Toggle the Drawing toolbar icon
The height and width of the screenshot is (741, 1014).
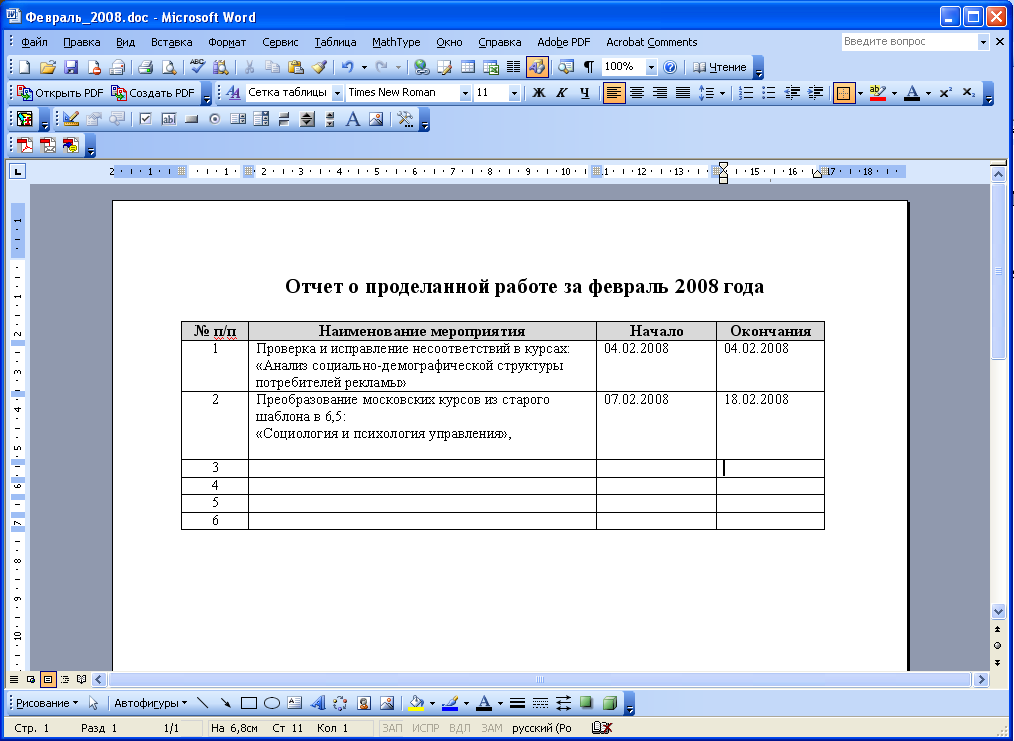(x=537, y=67)
